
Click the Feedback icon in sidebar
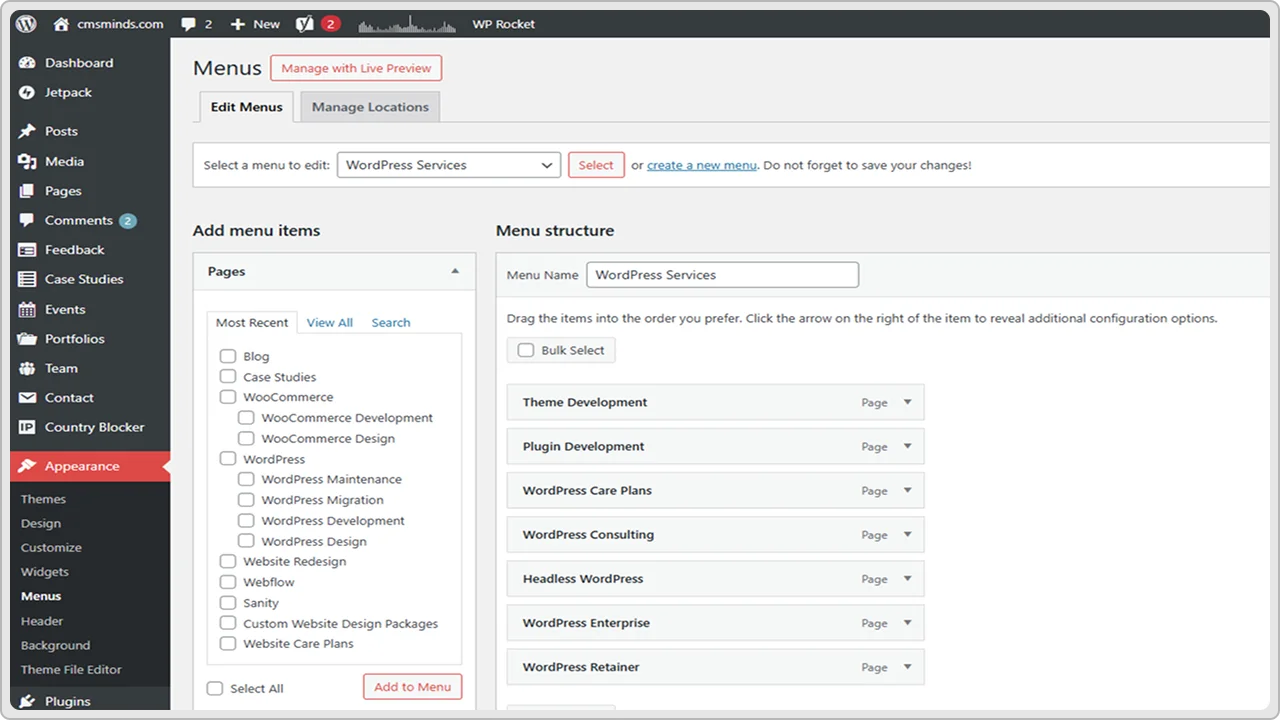[x=27, y=250]
